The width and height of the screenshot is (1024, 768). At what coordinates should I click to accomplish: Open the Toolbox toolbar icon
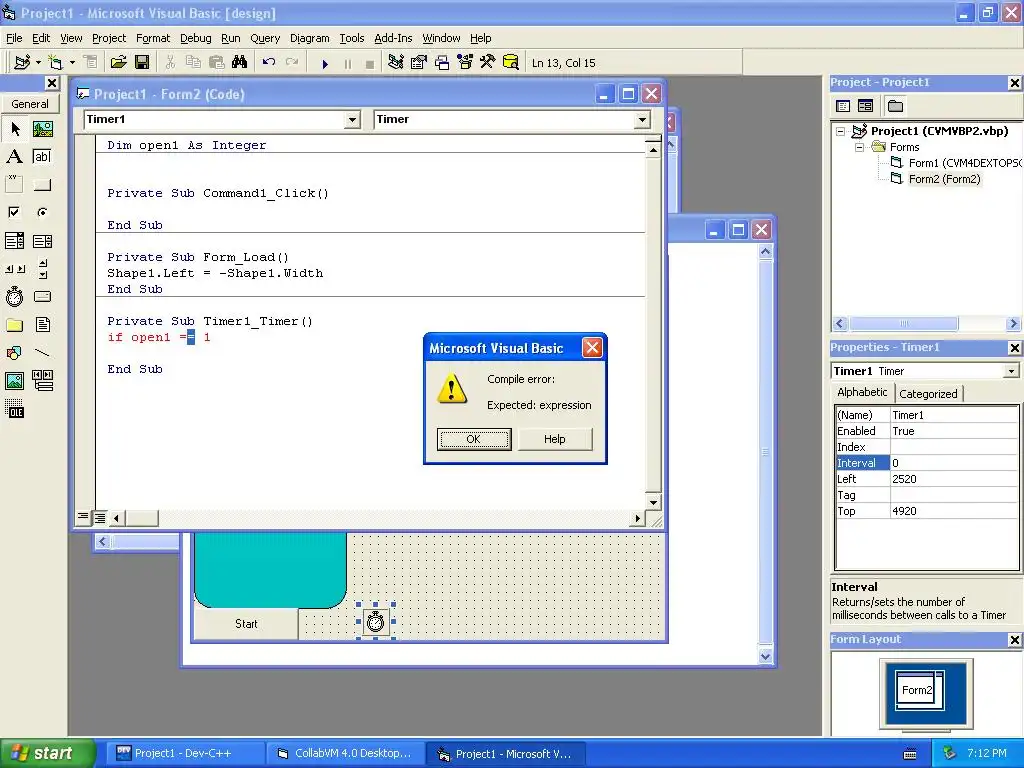[x=488, y=63]
